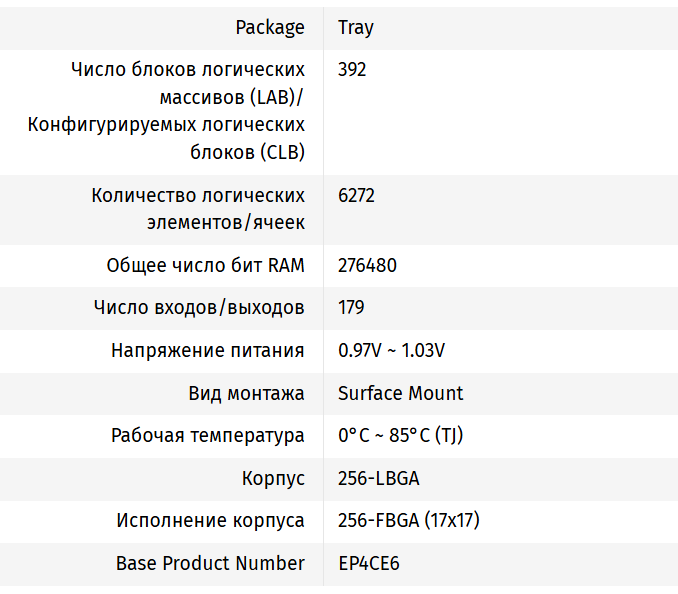The height and width of the screenshot is (594, 678).
Task: Select the I/O count value 179
Action: pyautogui.click(x=351, y=308)
